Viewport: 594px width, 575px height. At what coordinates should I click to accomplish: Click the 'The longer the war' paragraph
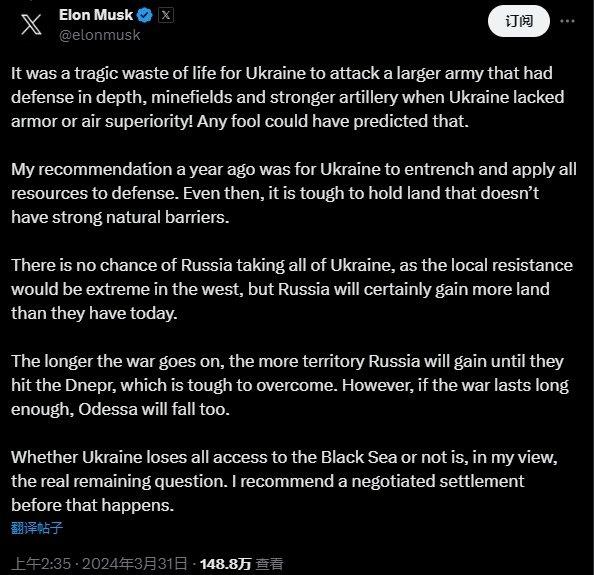[x=290, y=385]
